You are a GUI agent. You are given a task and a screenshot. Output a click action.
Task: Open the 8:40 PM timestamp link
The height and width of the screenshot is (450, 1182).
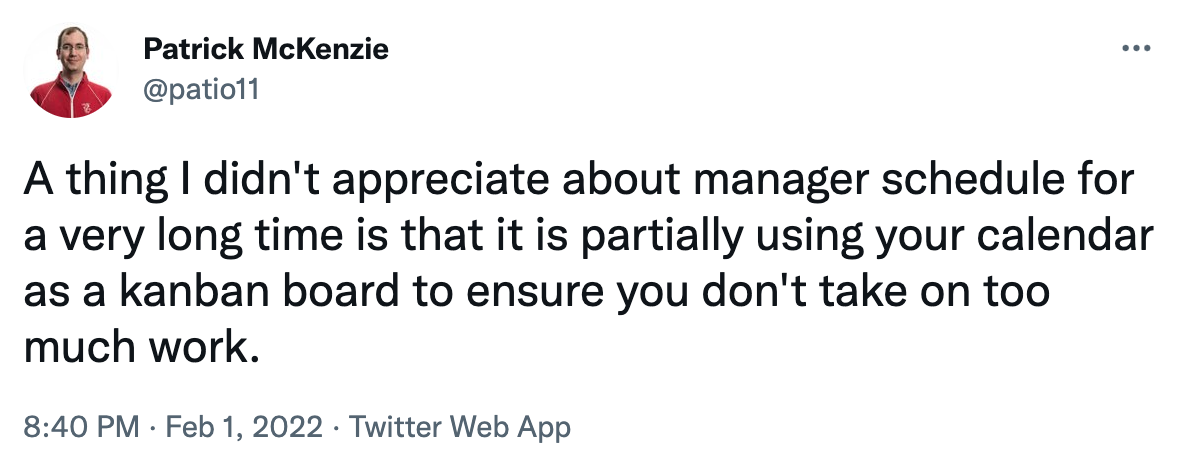tap(81, 427)
